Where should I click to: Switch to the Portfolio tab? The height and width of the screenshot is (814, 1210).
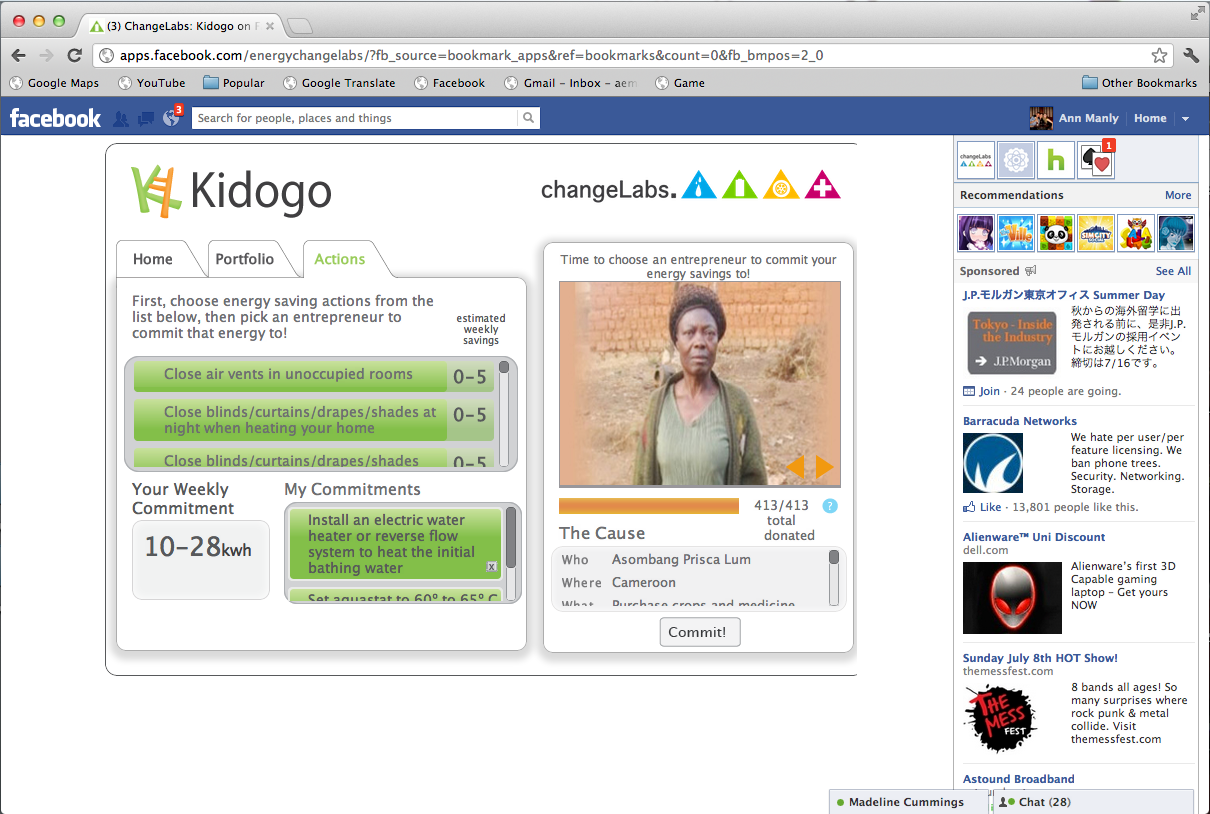click(x=245, y=259)
